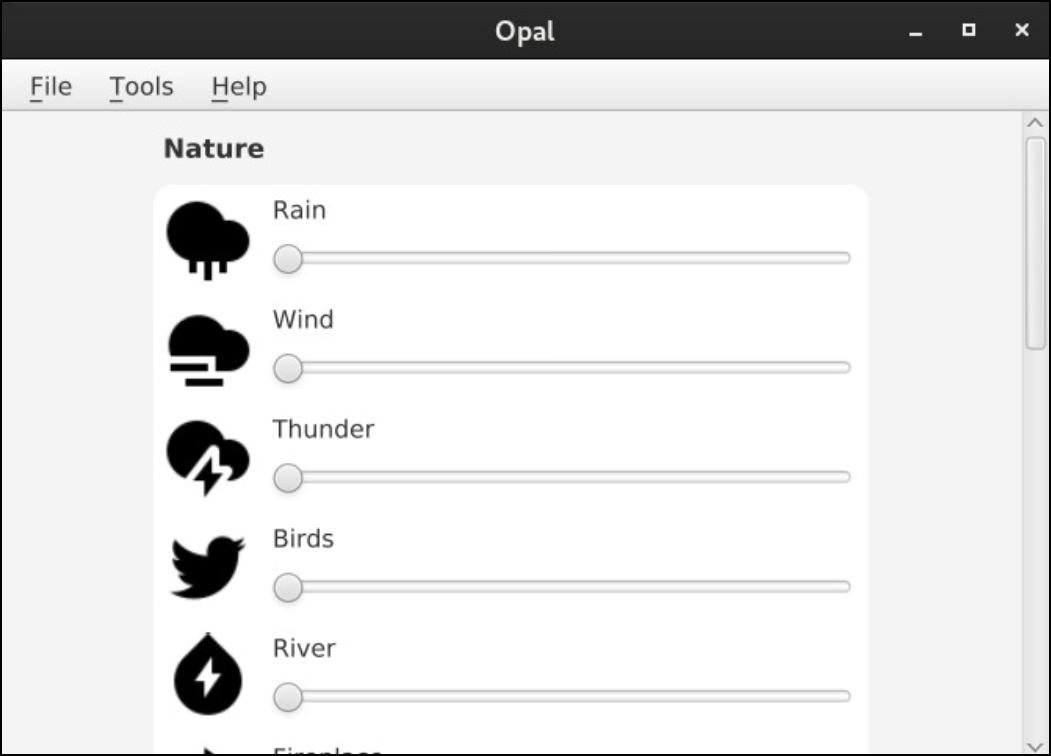The image size is (1051, 756).
Task: Click the Wind volume slider handle
Action: pyautogui.click(x=288, y=369)
